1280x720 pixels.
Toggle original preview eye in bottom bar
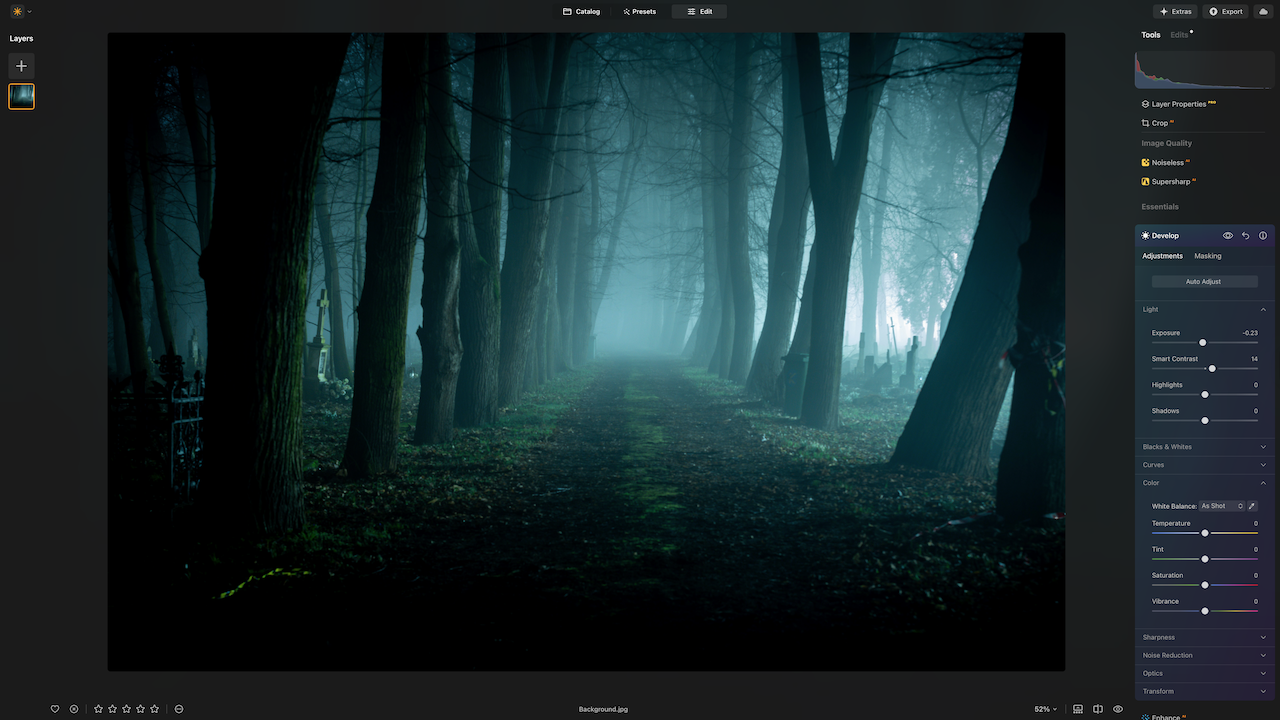click(1118, 709)
